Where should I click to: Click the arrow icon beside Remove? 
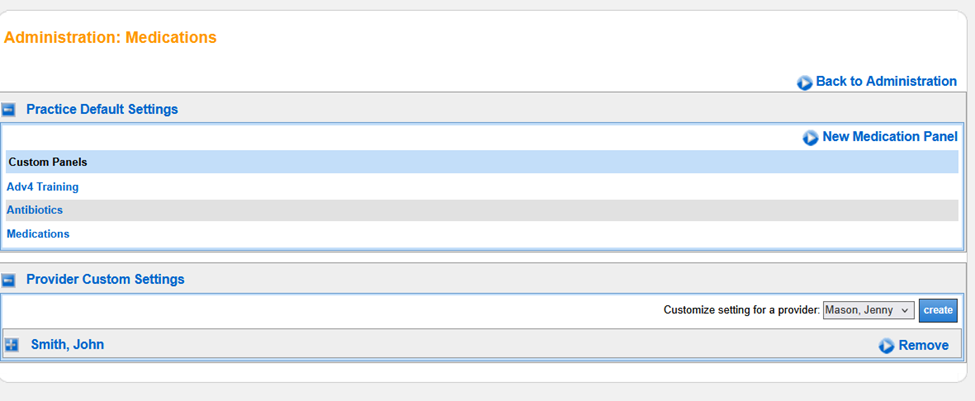pyautogui.click(x=886, y=346)
